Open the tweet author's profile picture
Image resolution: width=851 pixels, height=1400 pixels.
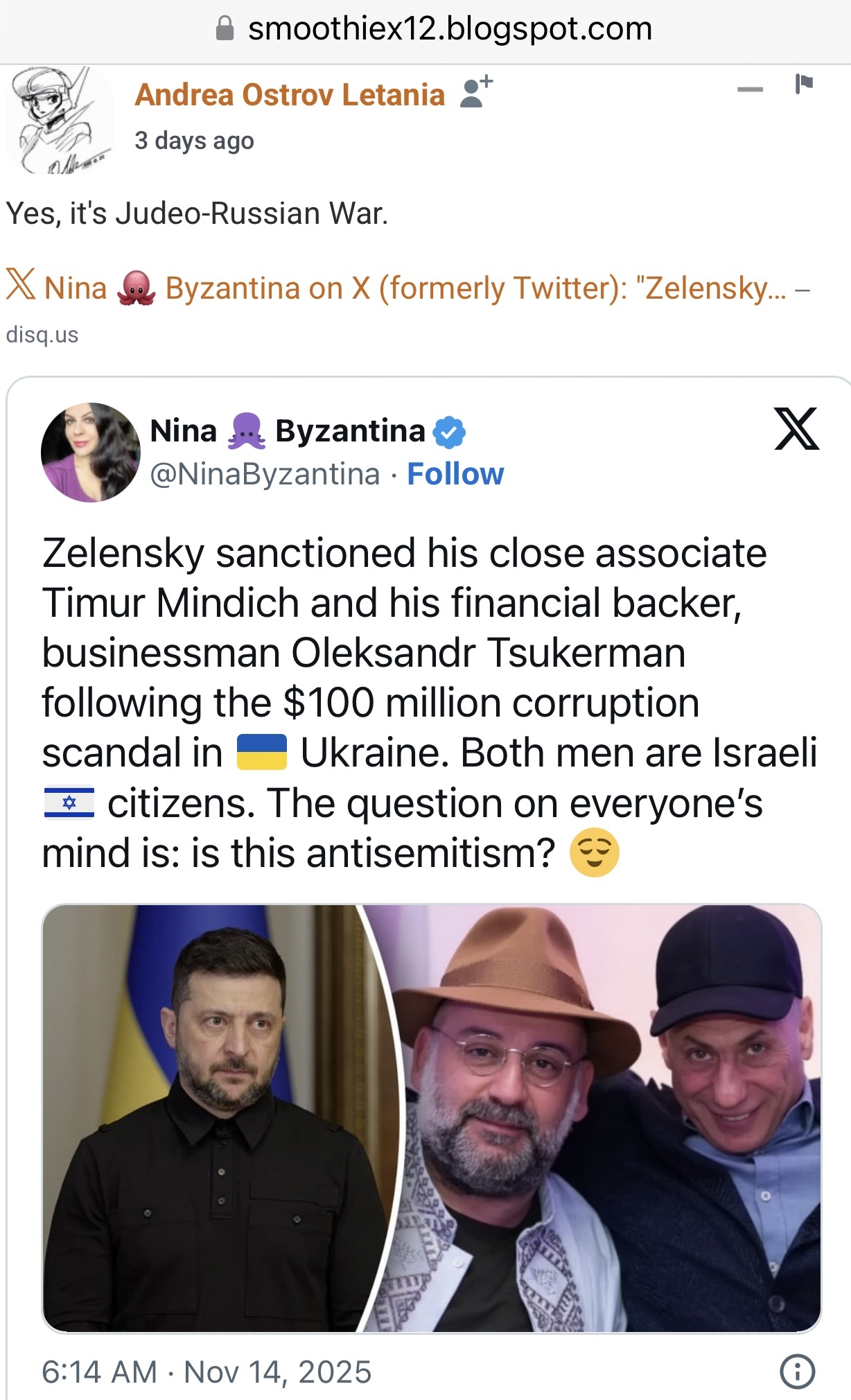(91, 453)
